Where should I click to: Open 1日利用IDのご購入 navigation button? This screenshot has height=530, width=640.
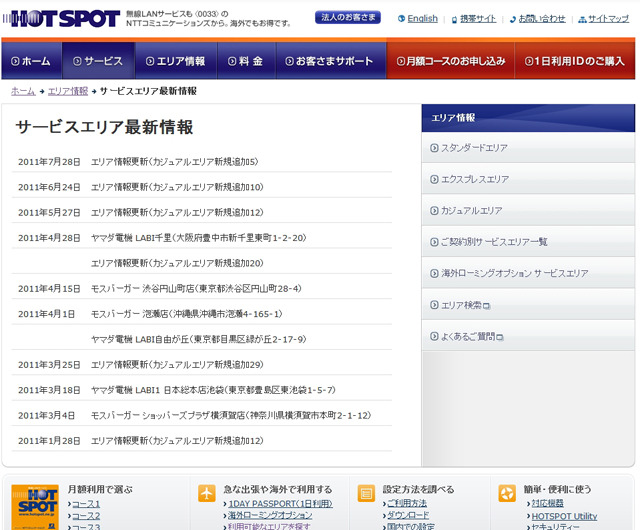[x=575, y=61]
